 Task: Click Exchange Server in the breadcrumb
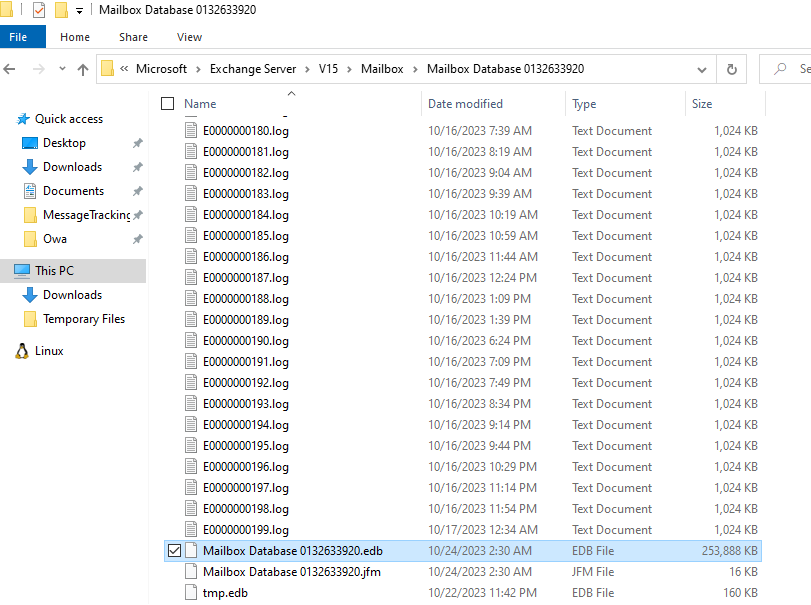[x=253, y=69]
